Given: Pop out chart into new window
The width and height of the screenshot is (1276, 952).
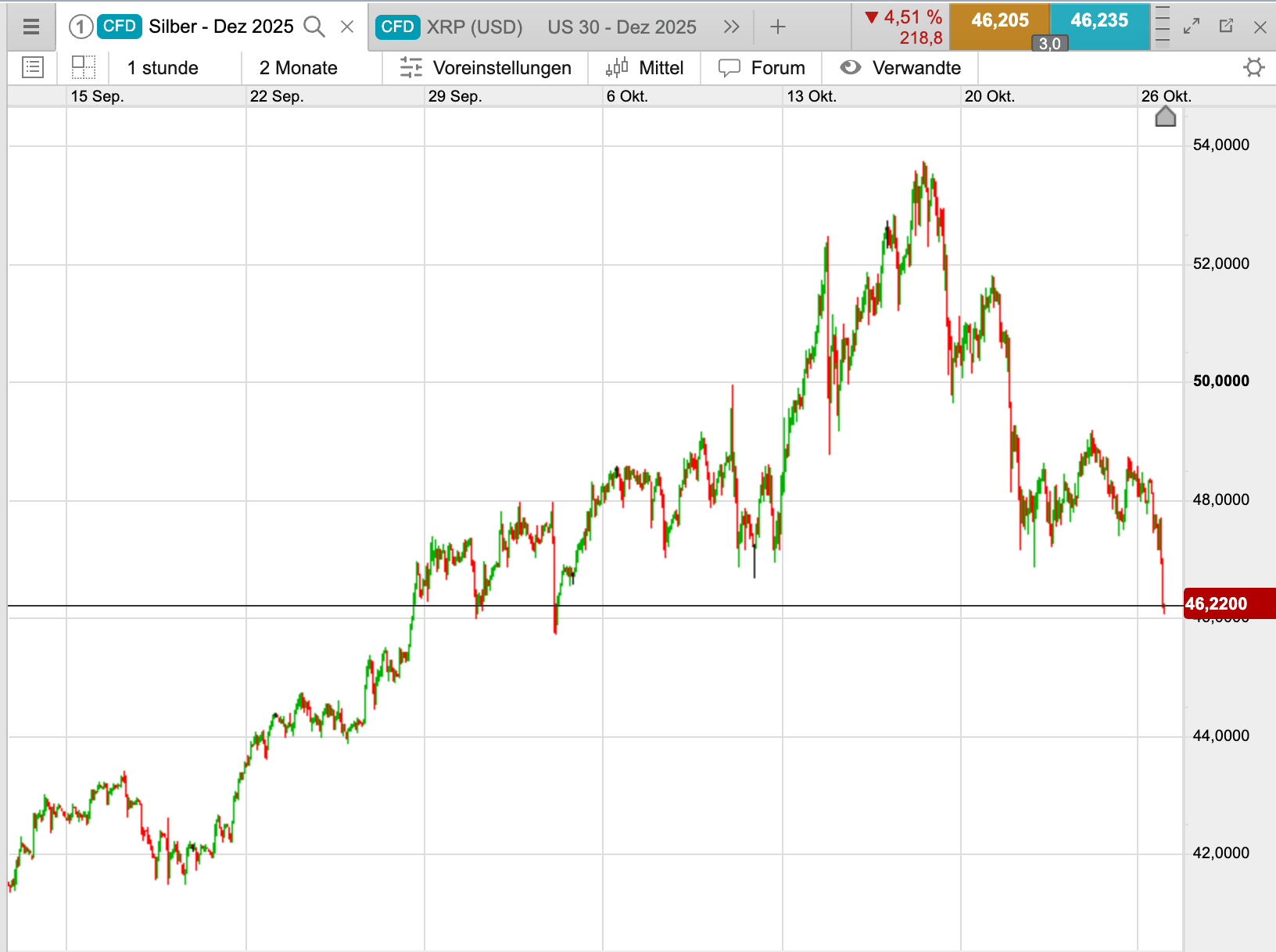Looking at the screenshot, I should coord(1226,27).
